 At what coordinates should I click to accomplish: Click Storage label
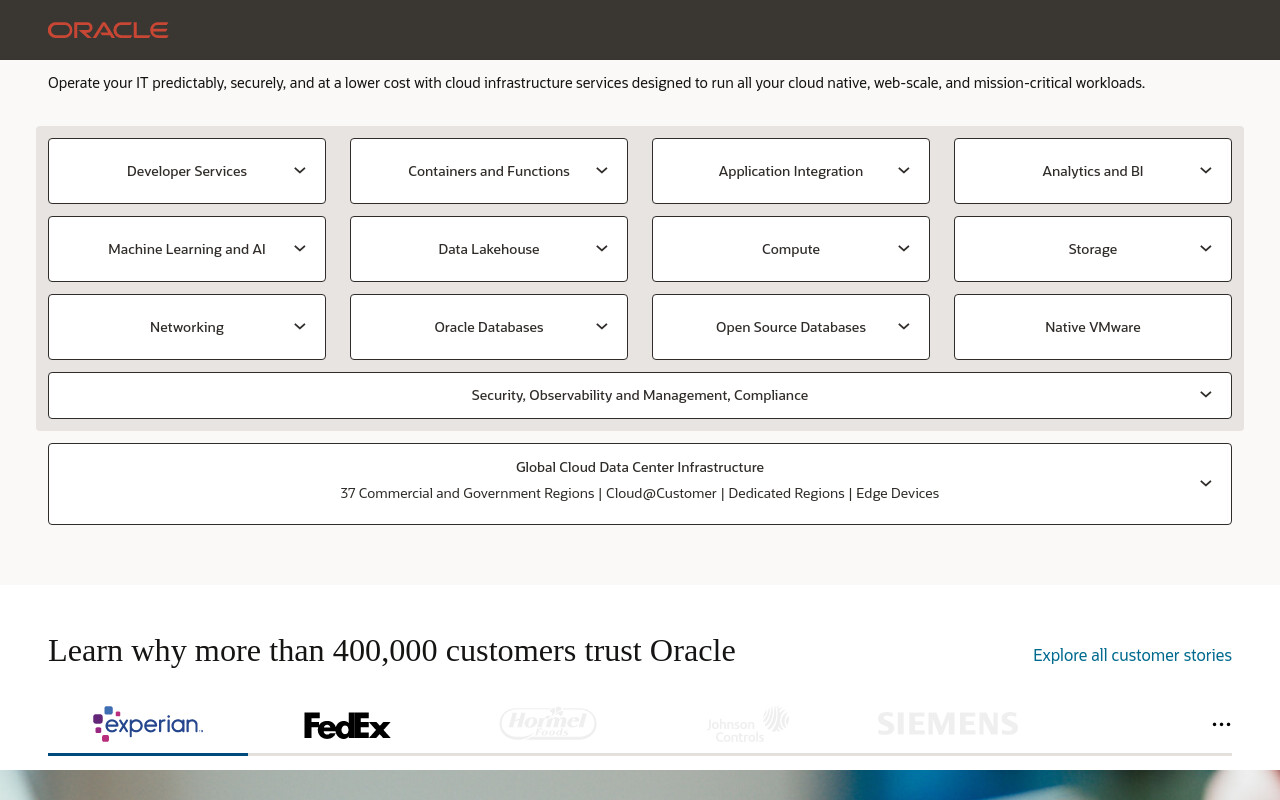point(1093,249)
